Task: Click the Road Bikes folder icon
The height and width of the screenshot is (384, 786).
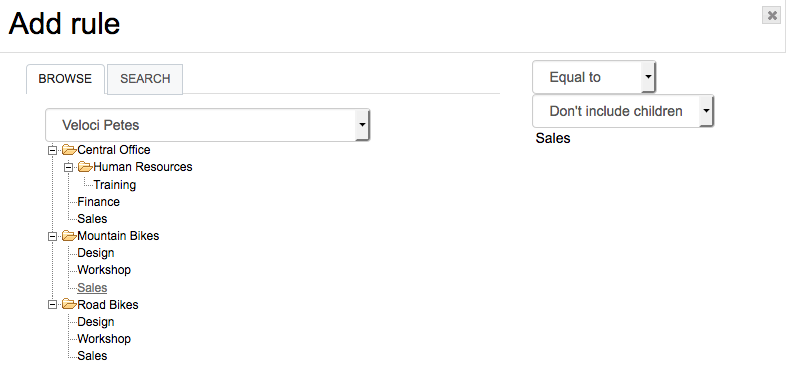Action: point(69,304)
